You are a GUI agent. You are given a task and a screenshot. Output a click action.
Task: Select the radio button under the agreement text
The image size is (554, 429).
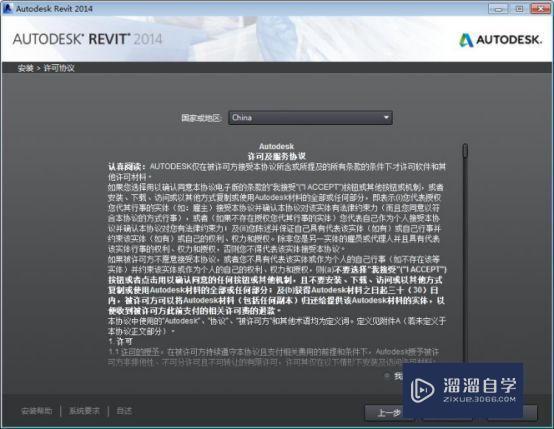click(387, 376)
